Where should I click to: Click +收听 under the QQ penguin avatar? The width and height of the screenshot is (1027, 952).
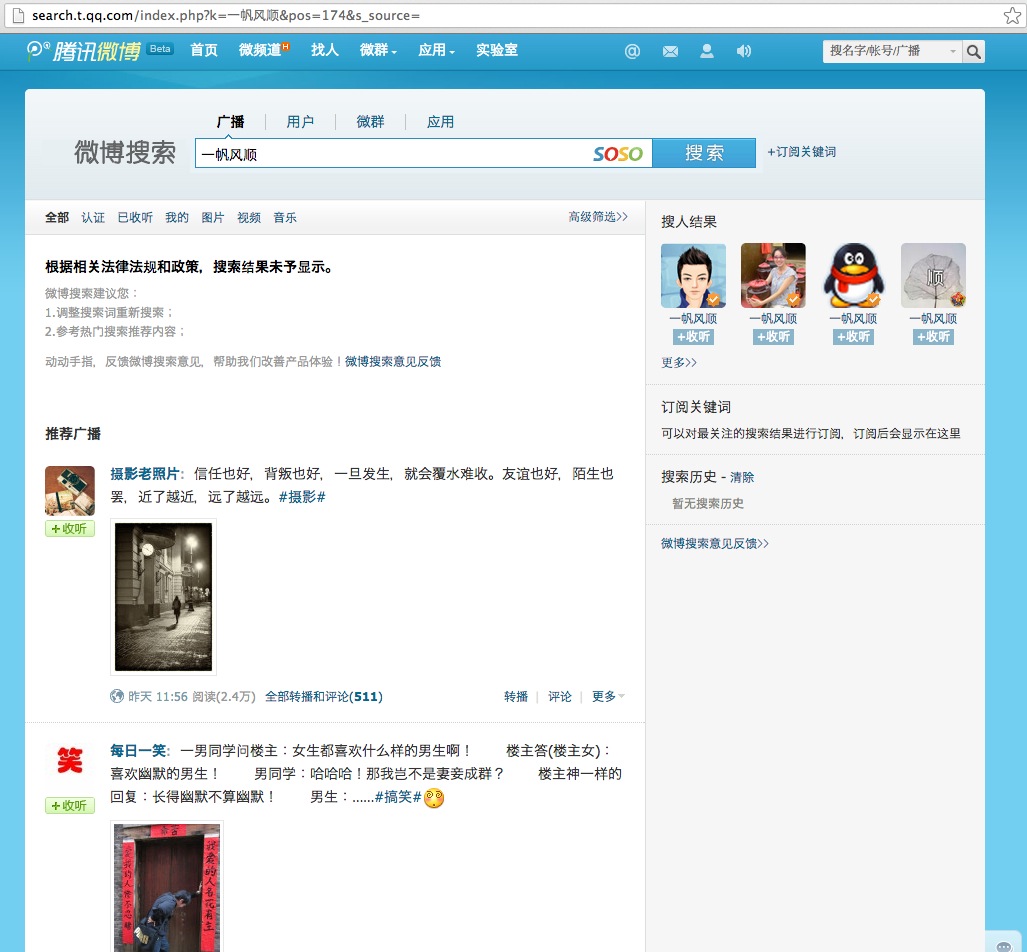853,337
